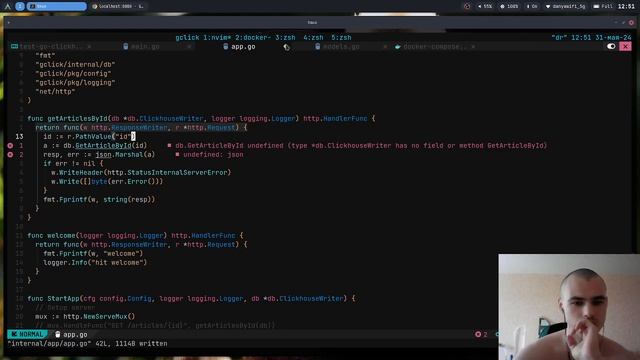This screenshot has width=640, height=360.
Task: Close the main.go buffer tab
Action: (x=189, y=47)
